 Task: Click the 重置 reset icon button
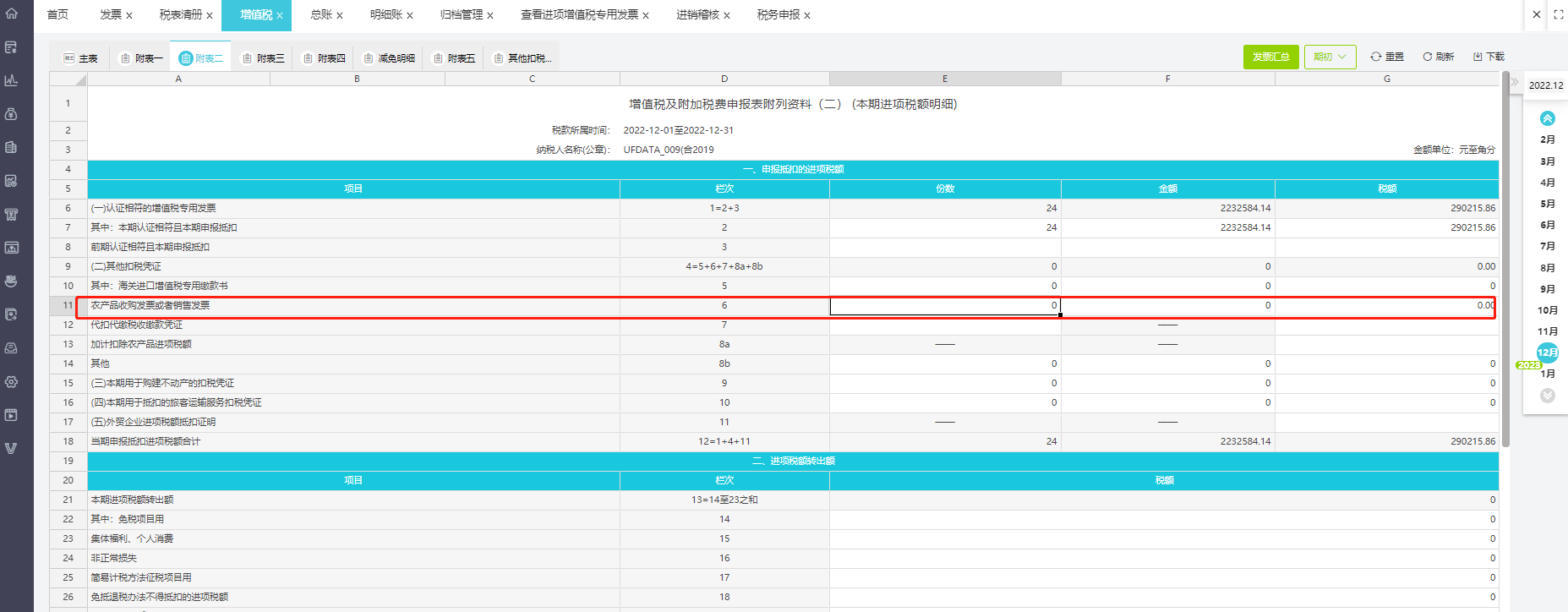coord(1386,57)
